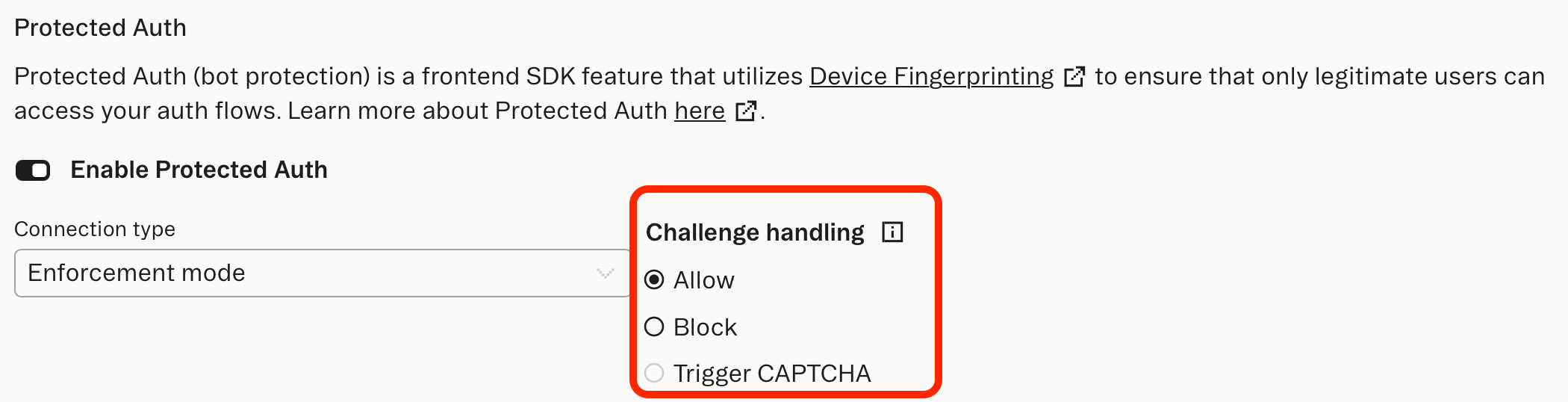Follow the "here" link about Protected Auth
The height and width of the screenshot is (402, 1568).
coord(700,111)
